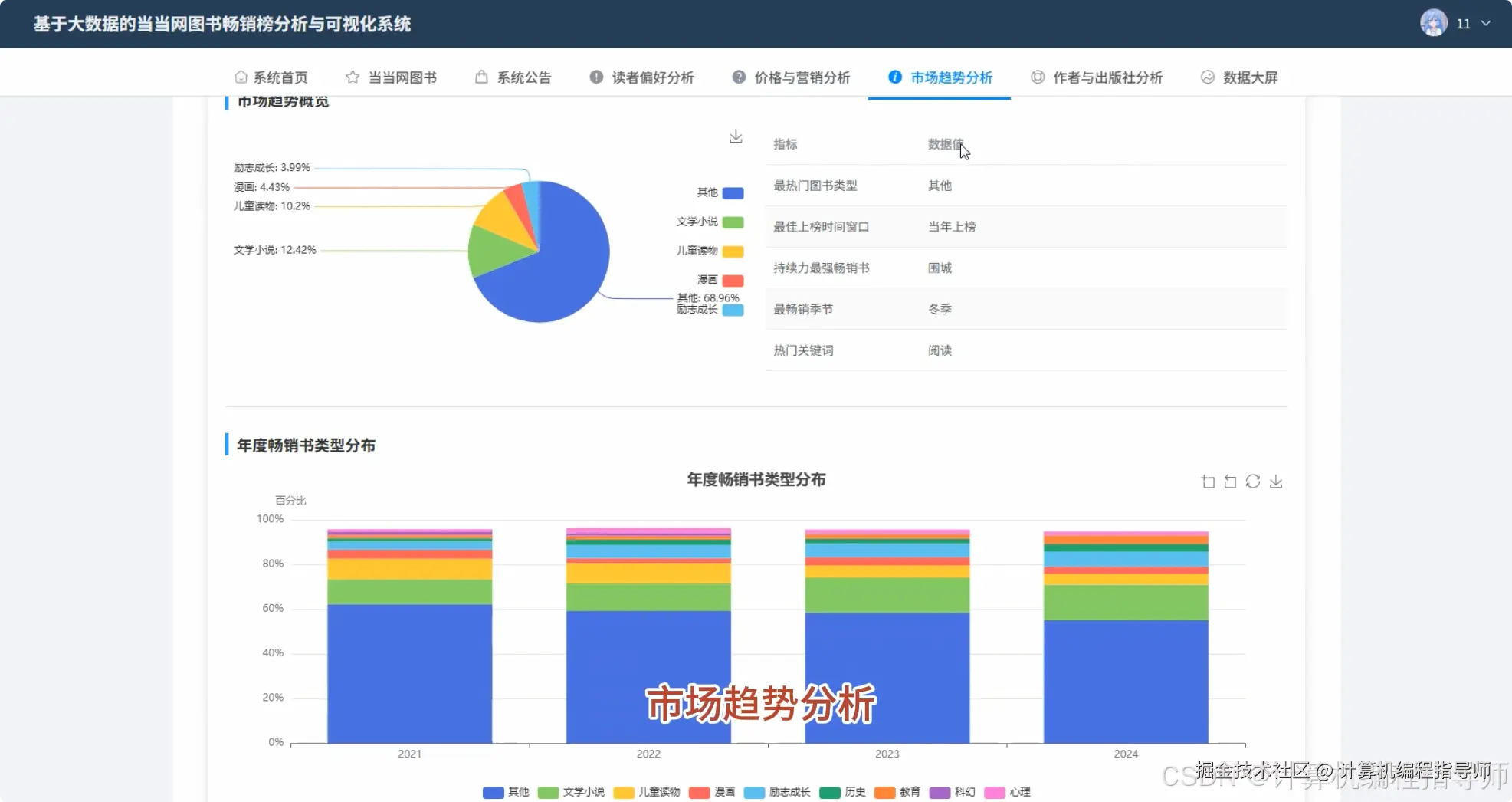Screen dimensions: 1512x802
Task: Click the 文学小说: 12.42% pie label
Action: [x=274, y=250]
